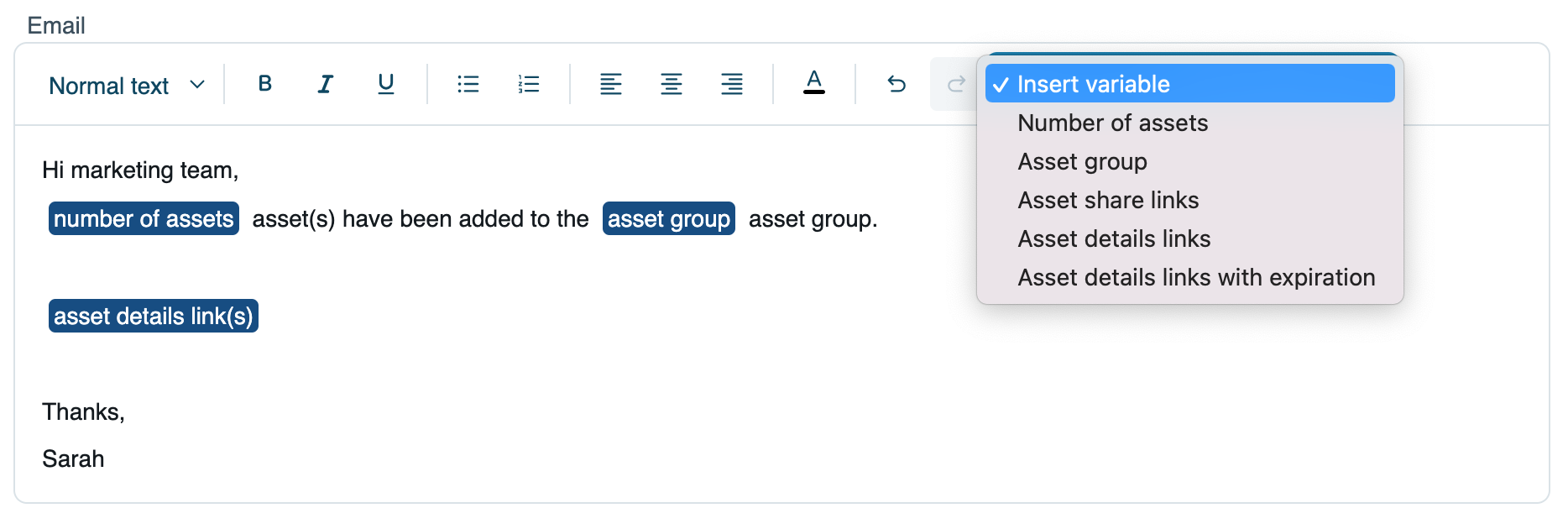The image size is (1568, 529).
Task: Pick Asset share links variable
Action: click(x=1108, y=201)
